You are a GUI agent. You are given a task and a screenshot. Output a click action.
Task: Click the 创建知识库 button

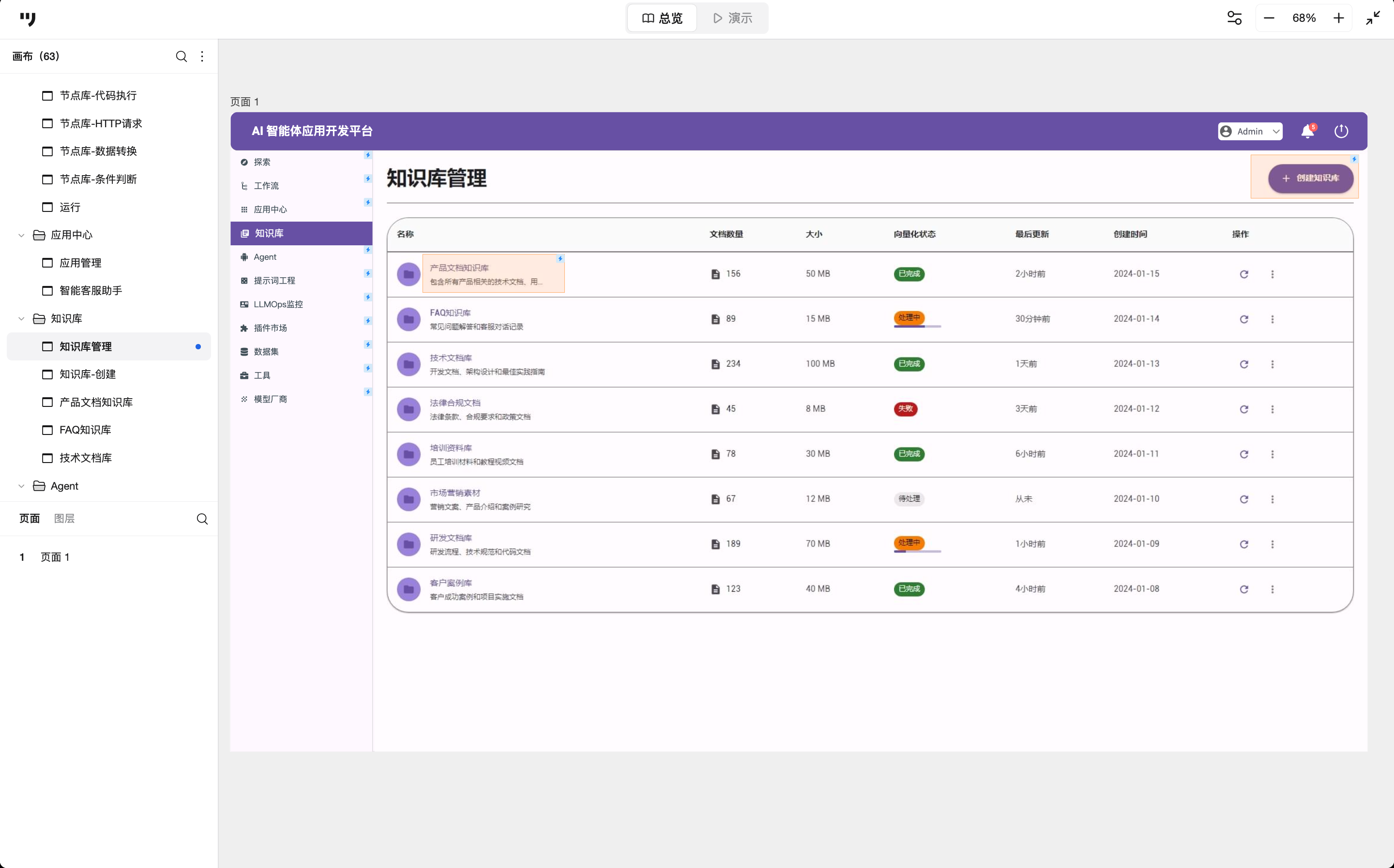point(1311,178)
